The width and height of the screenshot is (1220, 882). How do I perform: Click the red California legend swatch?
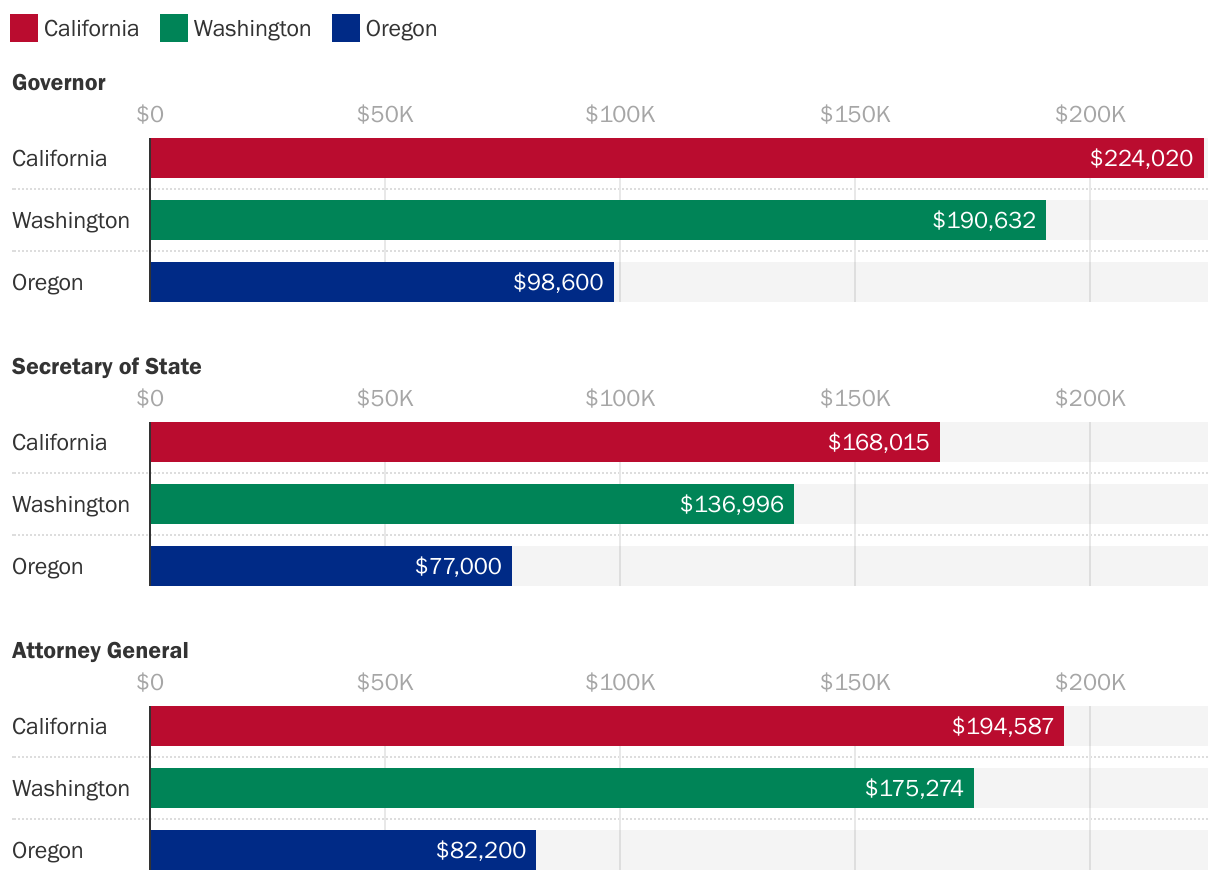click(24, 28)
